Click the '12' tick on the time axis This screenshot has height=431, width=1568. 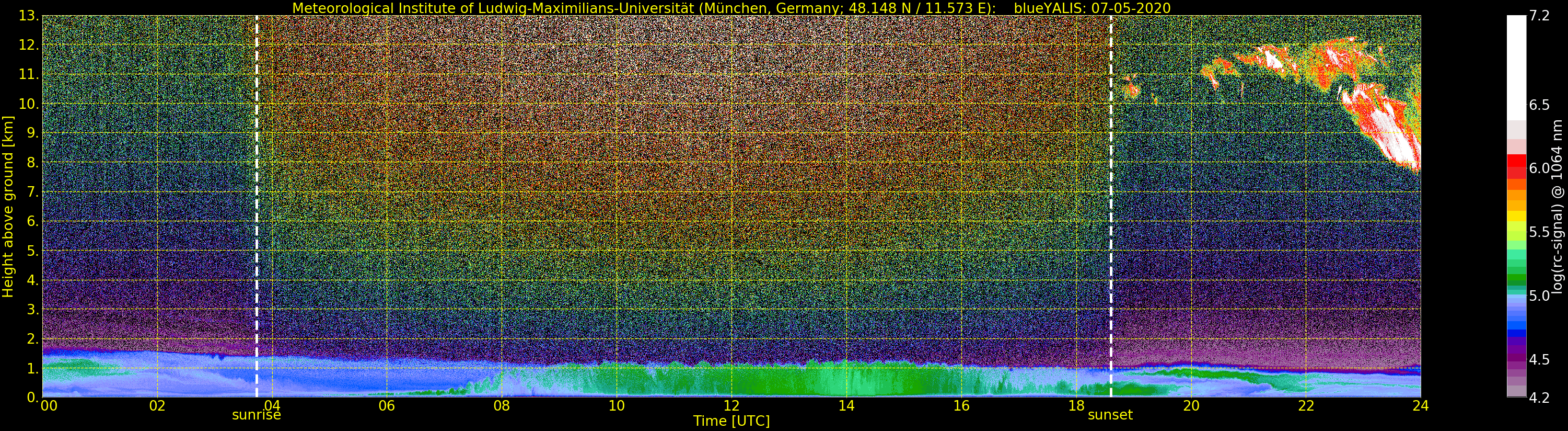click(x=731, y=406)
